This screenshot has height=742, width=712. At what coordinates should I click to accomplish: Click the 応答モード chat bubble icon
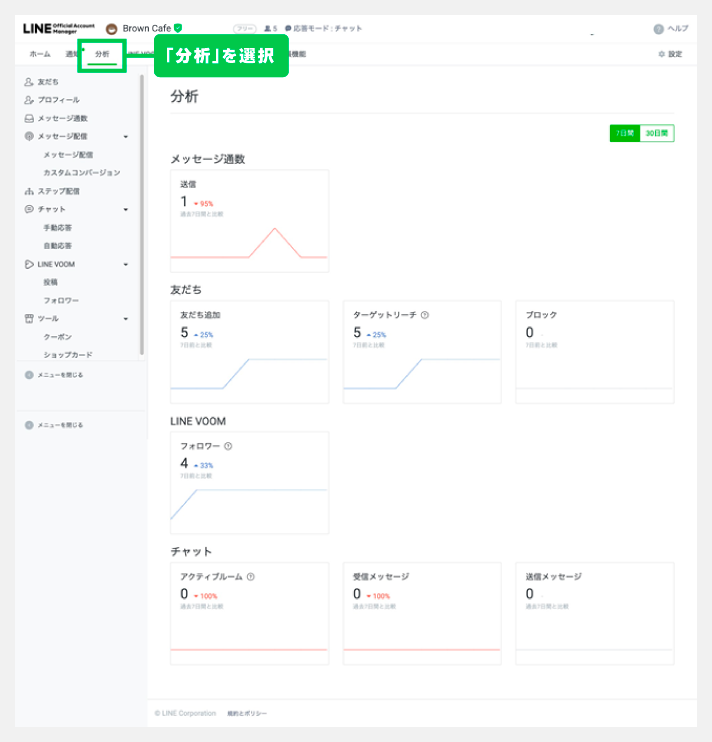click(288, 28)
